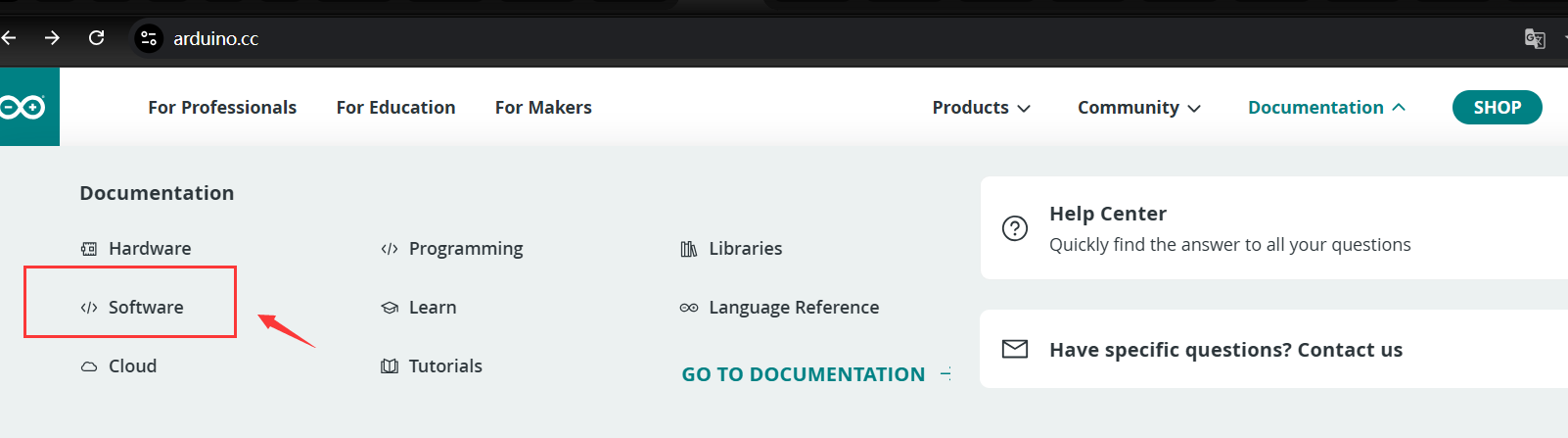
Task: Reload the page with refresh icon
Action: (x=96, y=38)
